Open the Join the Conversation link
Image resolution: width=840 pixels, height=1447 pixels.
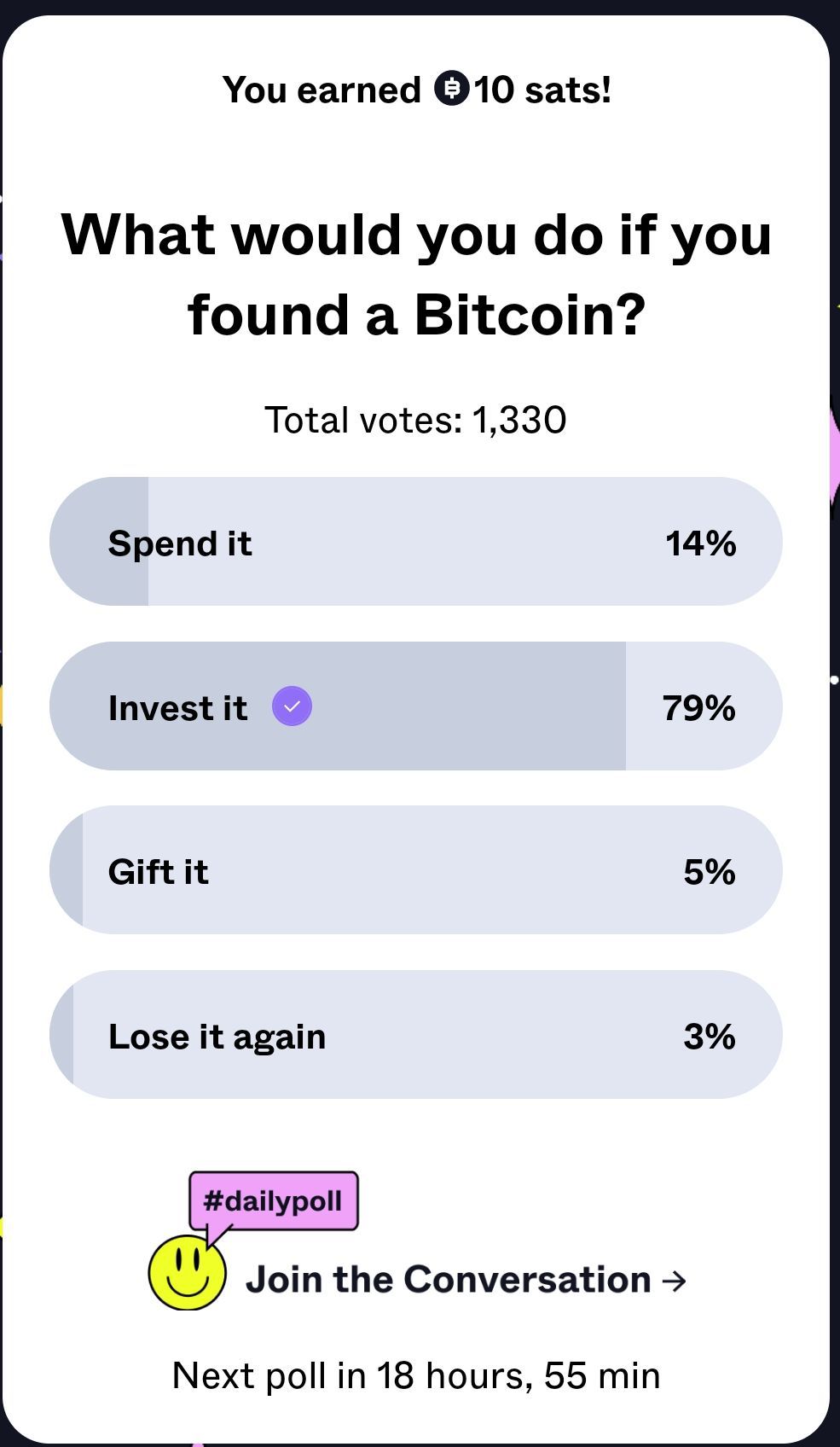click(449, 1280)
